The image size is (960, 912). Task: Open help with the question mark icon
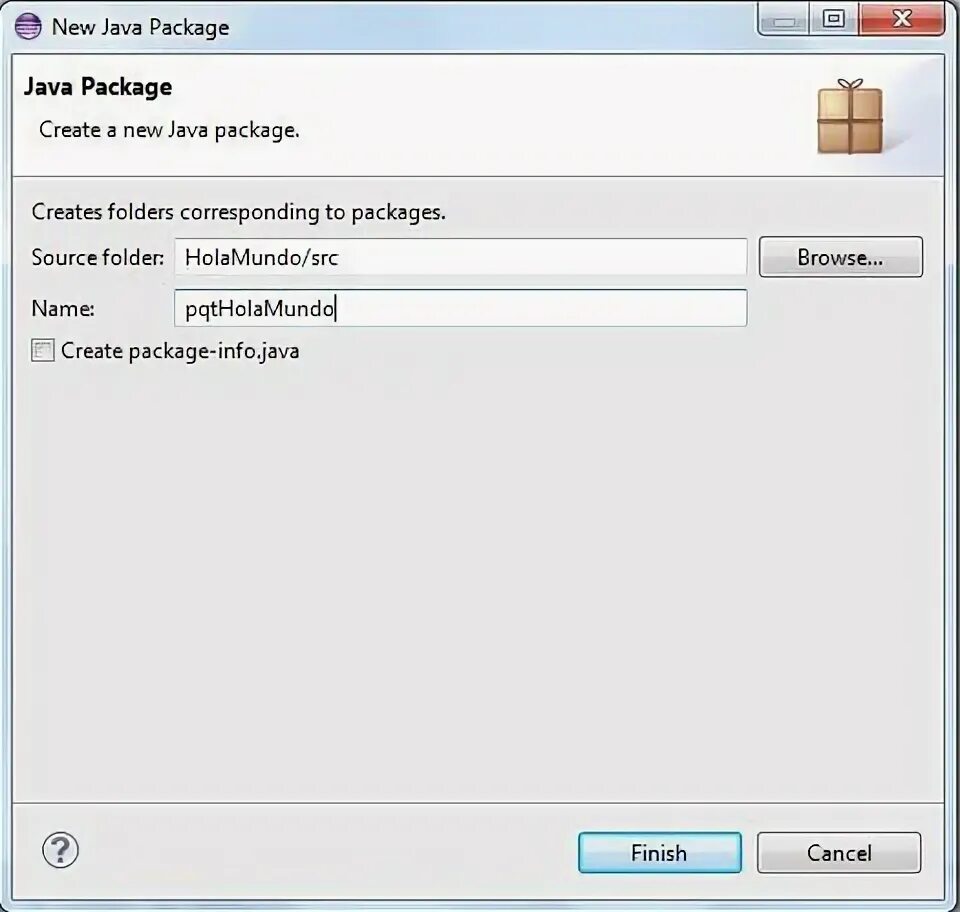coord(60,850)
